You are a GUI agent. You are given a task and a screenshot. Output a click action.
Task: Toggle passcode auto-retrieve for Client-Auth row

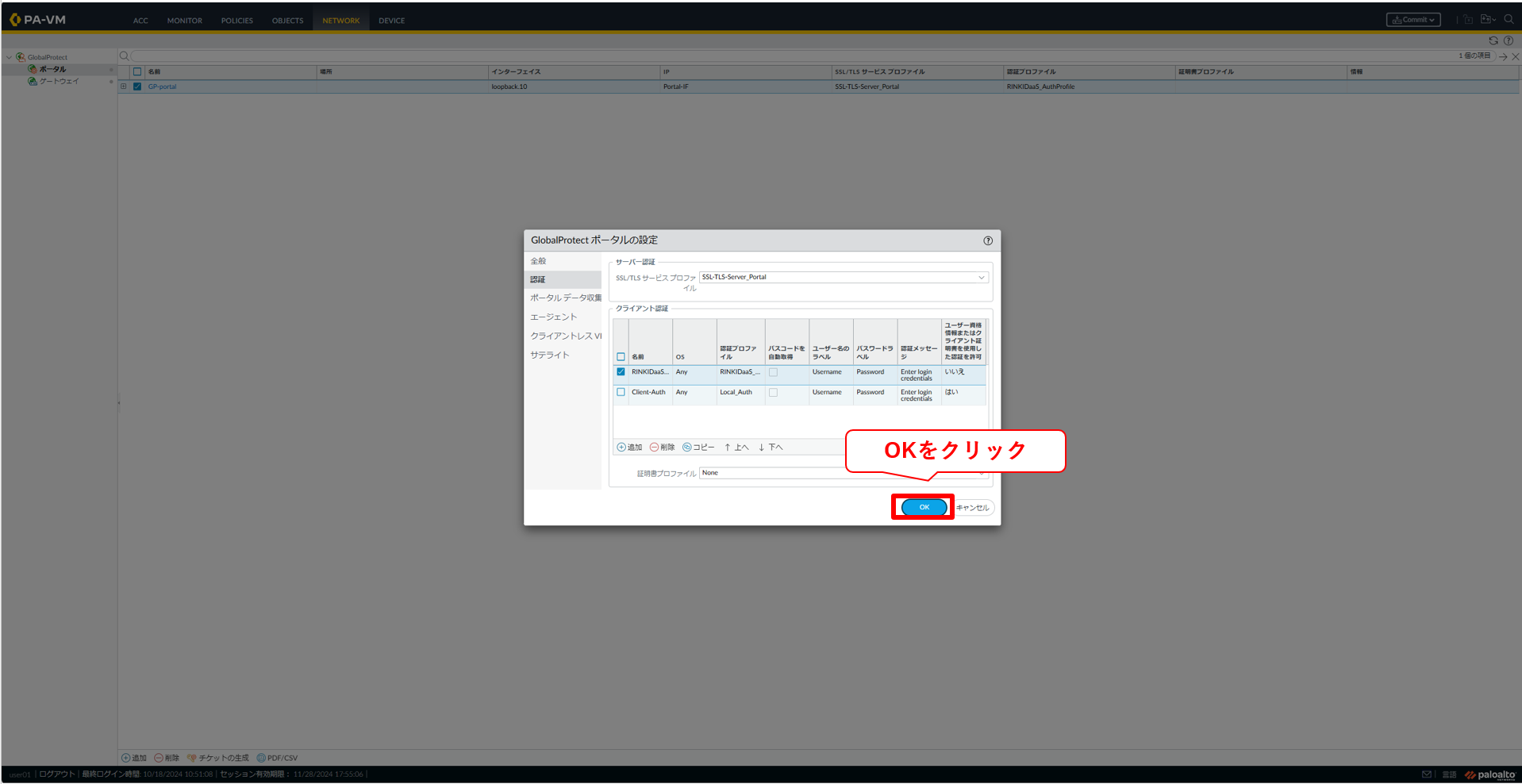click(x=773, y=393)
